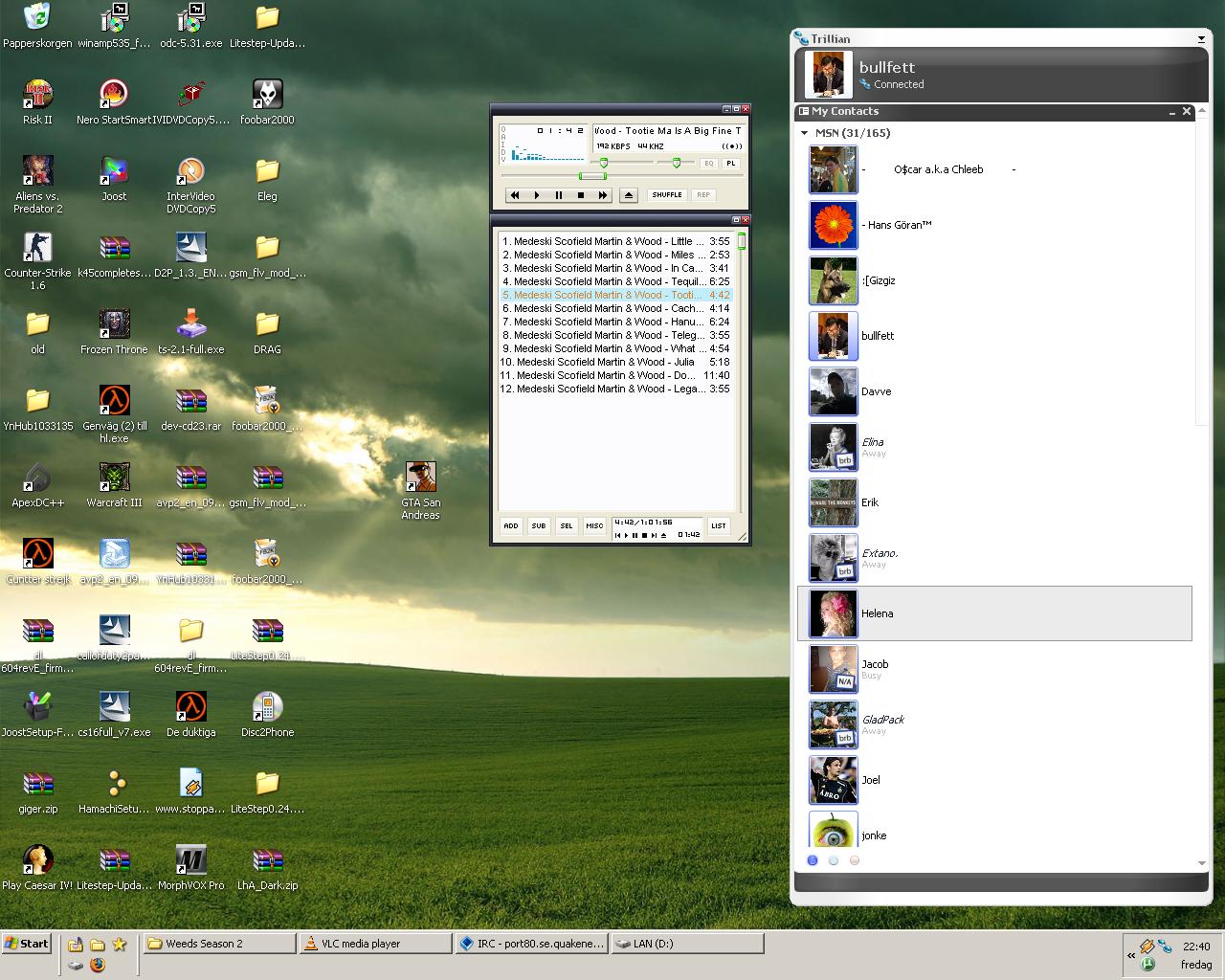Screen dimensions: 1225x980
Task: Select playlist track 1 ending with Little
Action: pos(615,241)
